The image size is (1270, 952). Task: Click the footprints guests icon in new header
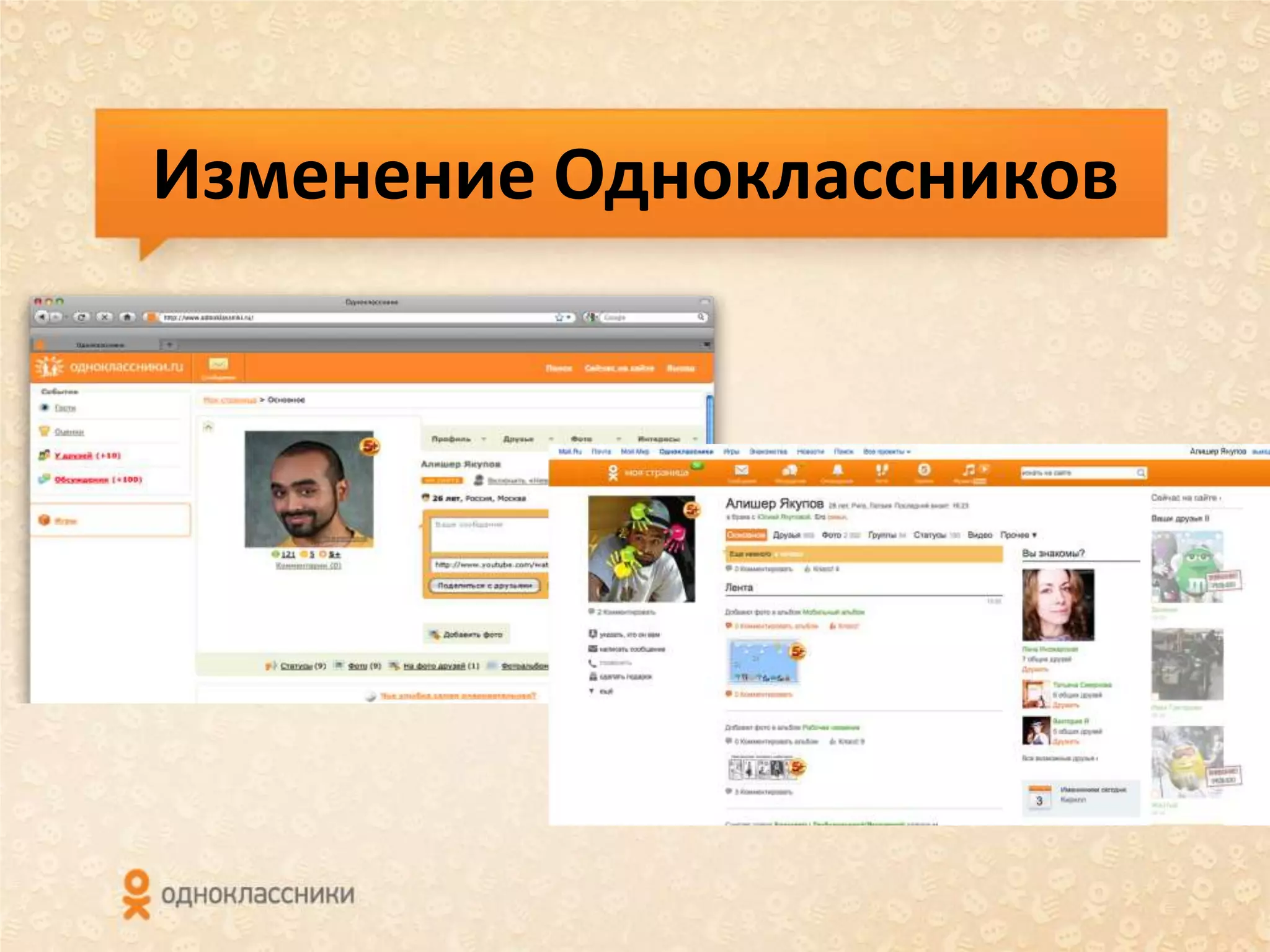coord(881,470)
